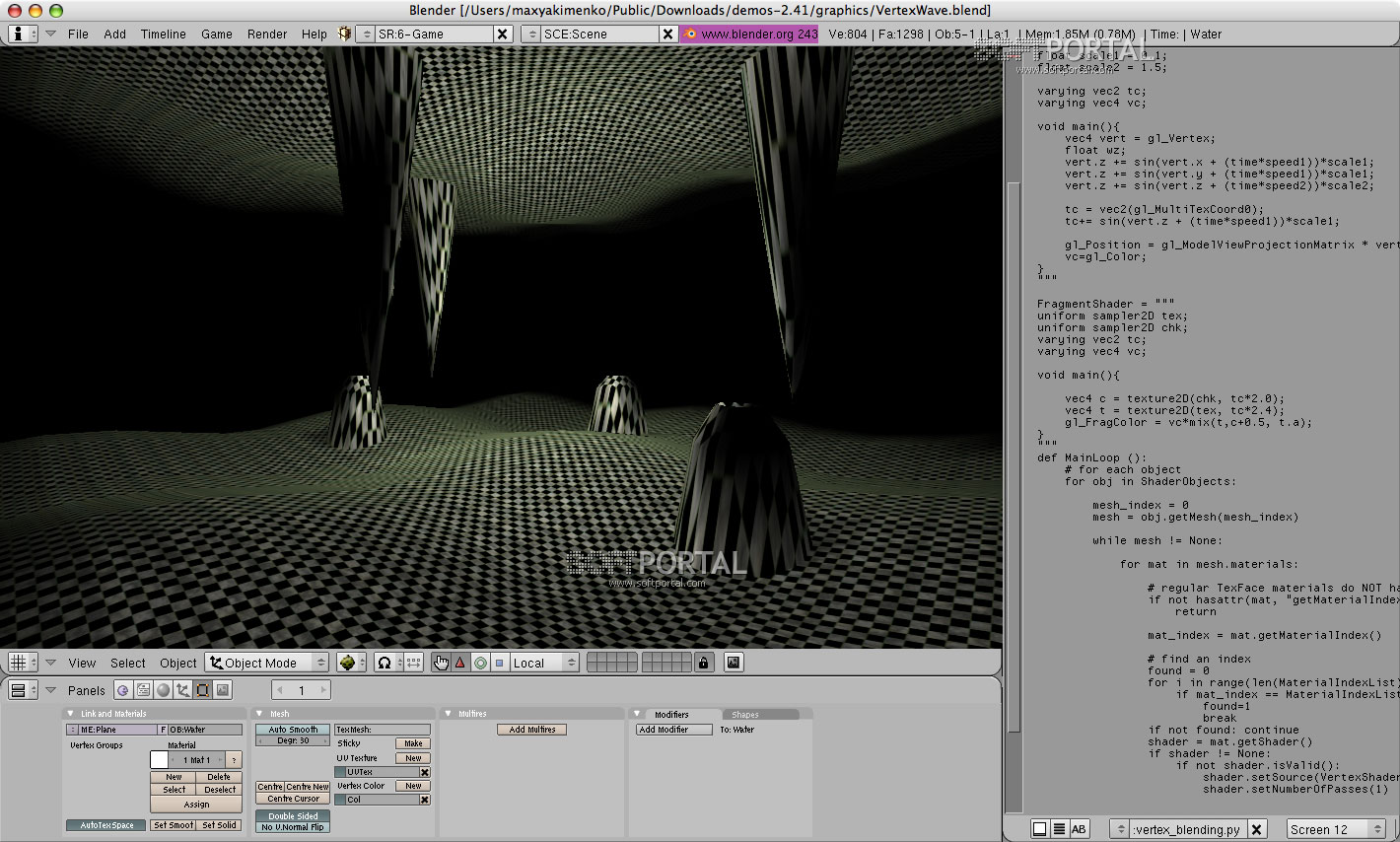
Task: Collapse the Info header menus triangle
Action: (x=50, y=34)
